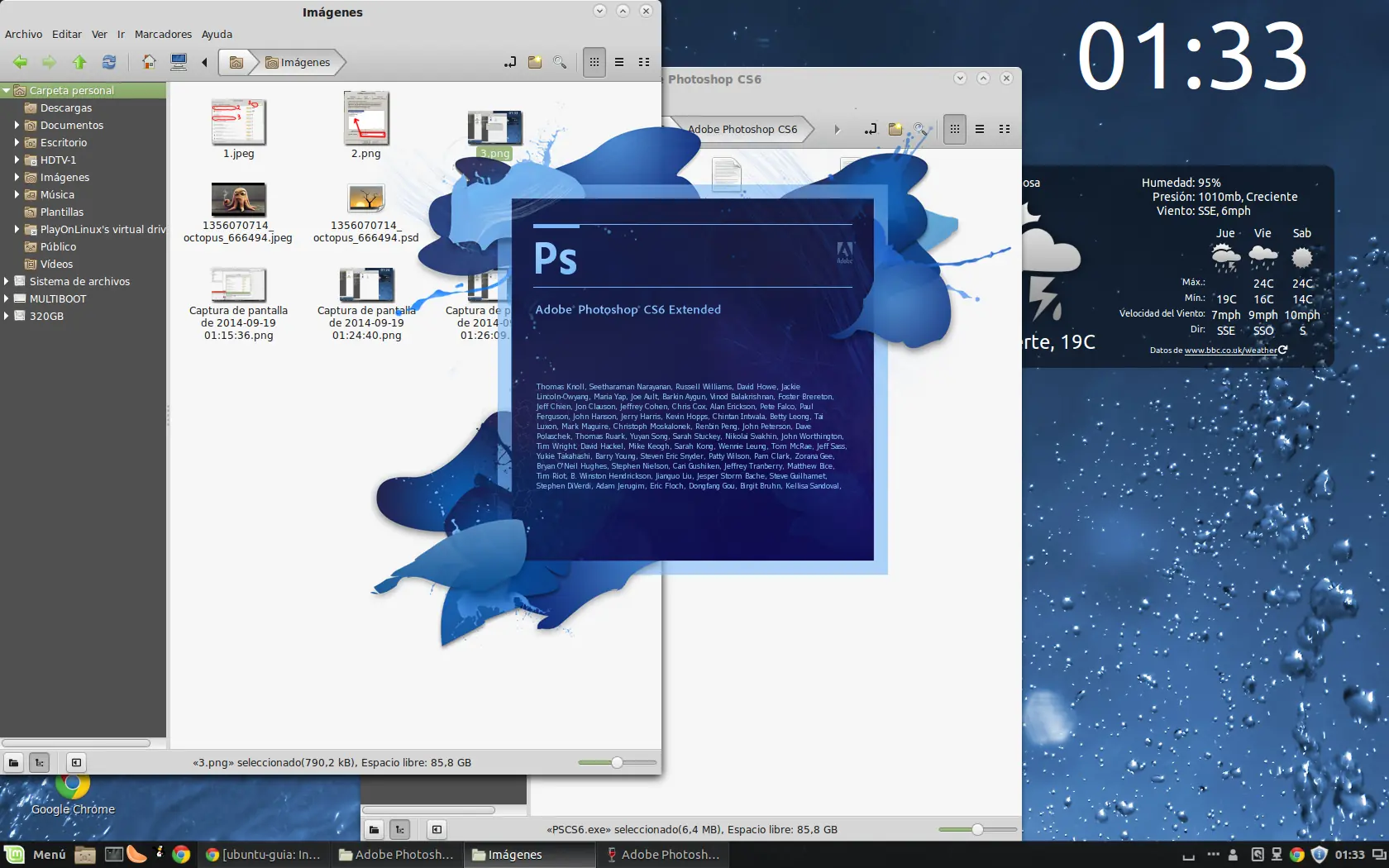Adjust zoom slider in Photoshop CS6 window

[977, 829]
